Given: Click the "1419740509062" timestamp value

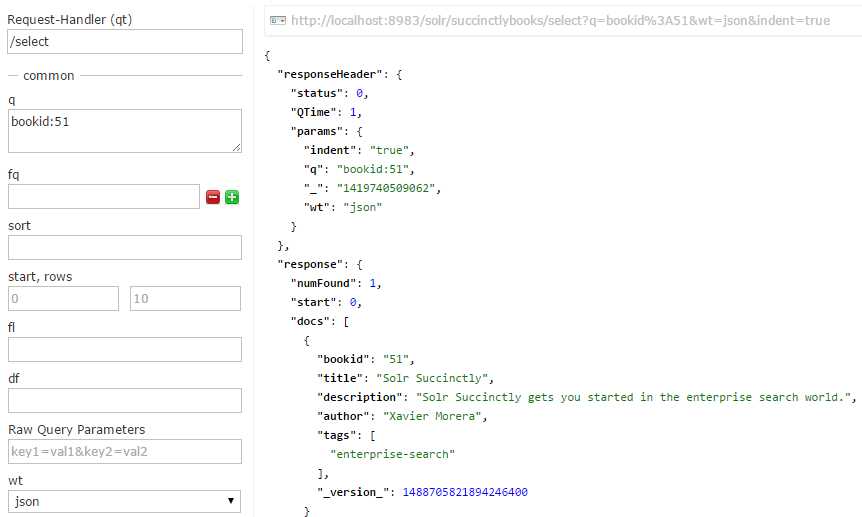Looking at the screenshot, I should (x=385, y=188).
